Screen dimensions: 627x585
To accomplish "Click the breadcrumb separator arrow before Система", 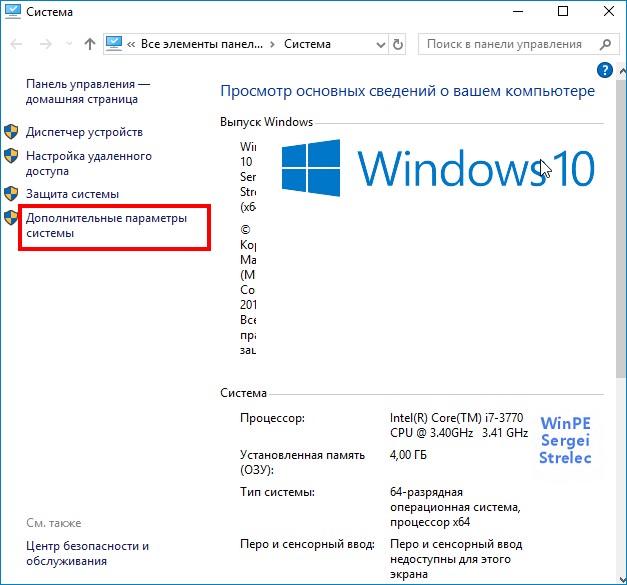I will click(273, 44).
